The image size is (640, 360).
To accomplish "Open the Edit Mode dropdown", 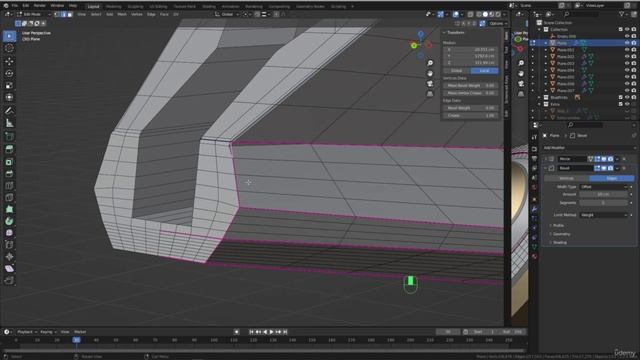I will click(x=33, y=14).
